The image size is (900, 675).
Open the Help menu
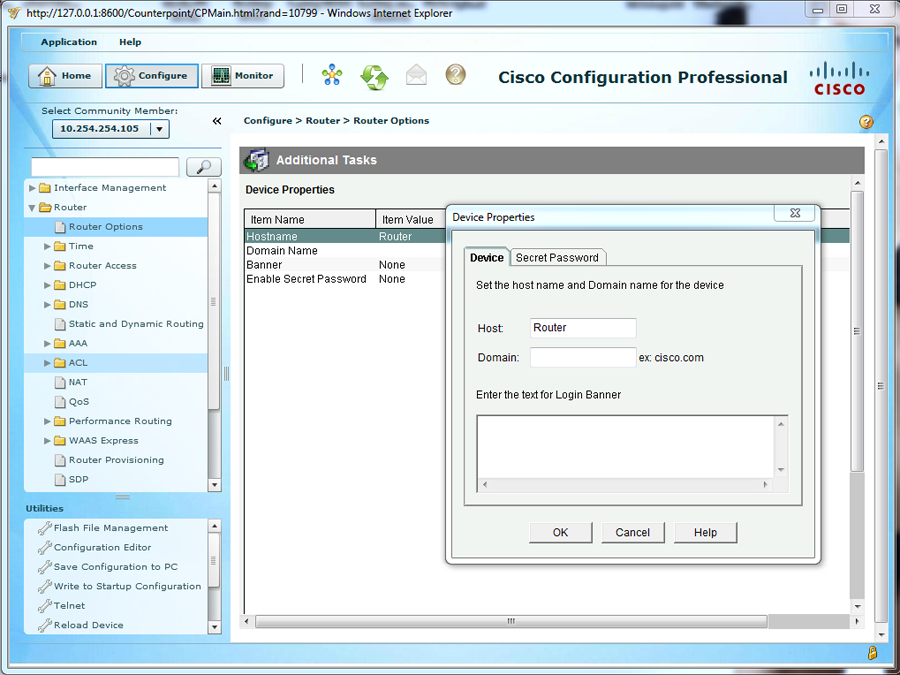pyautogui.click(x=130, y=42)
